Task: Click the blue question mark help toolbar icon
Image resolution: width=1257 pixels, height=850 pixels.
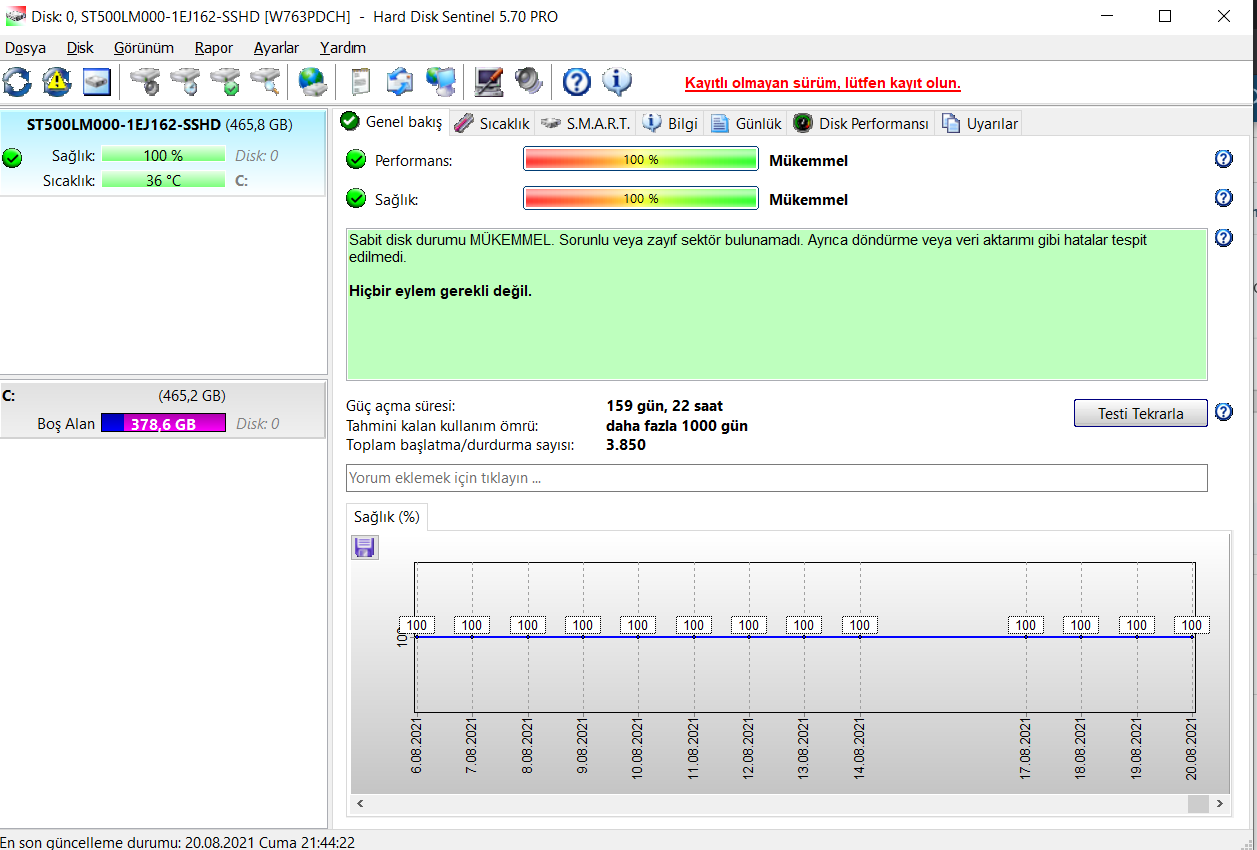Action: [577, 82]
